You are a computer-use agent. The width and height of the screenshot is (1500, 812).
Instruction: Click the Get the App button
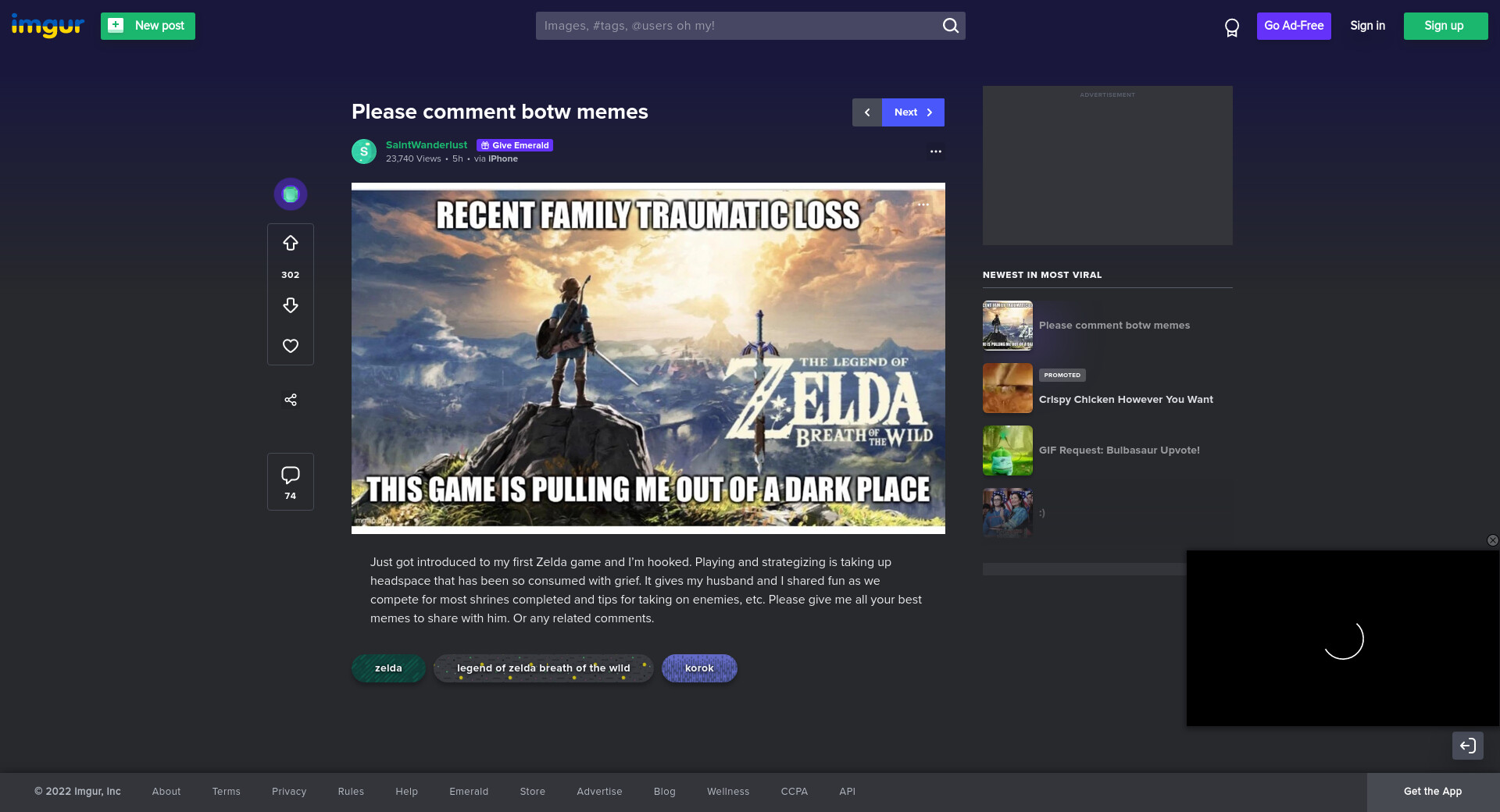(1433, 792)
